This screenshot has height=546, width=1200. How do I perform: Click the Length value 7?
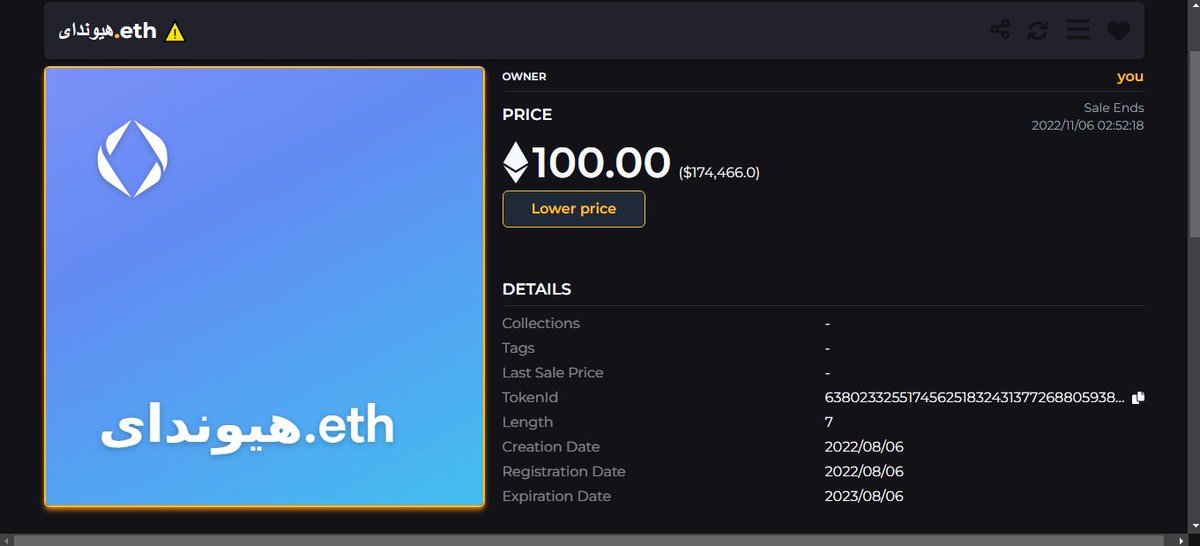click(829, 422)
